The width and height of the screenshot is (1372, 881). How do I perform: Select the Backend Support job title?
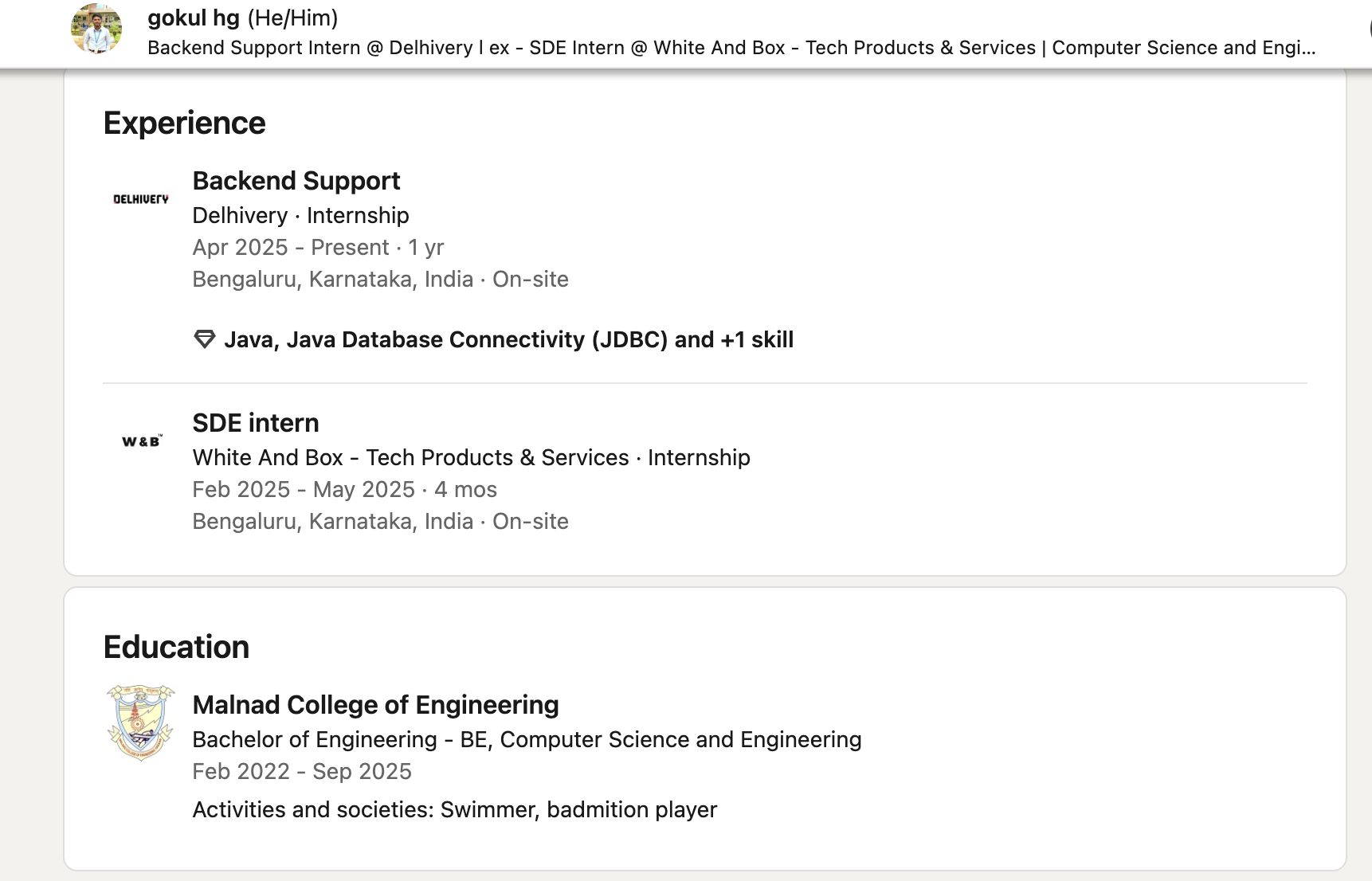click(x=296, y=181)
